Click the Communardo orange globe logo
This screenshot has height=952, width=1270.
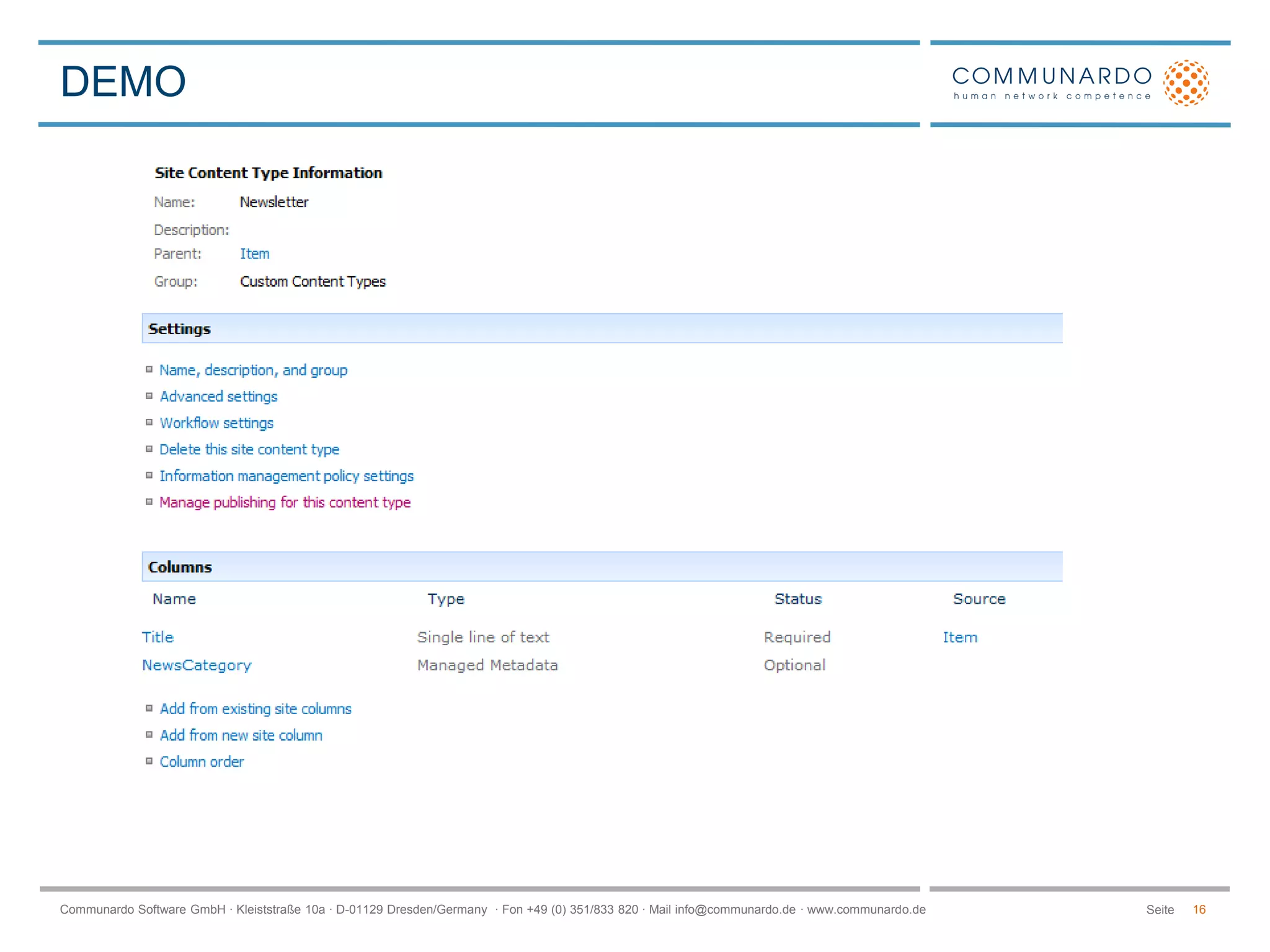pos(1186,83)
